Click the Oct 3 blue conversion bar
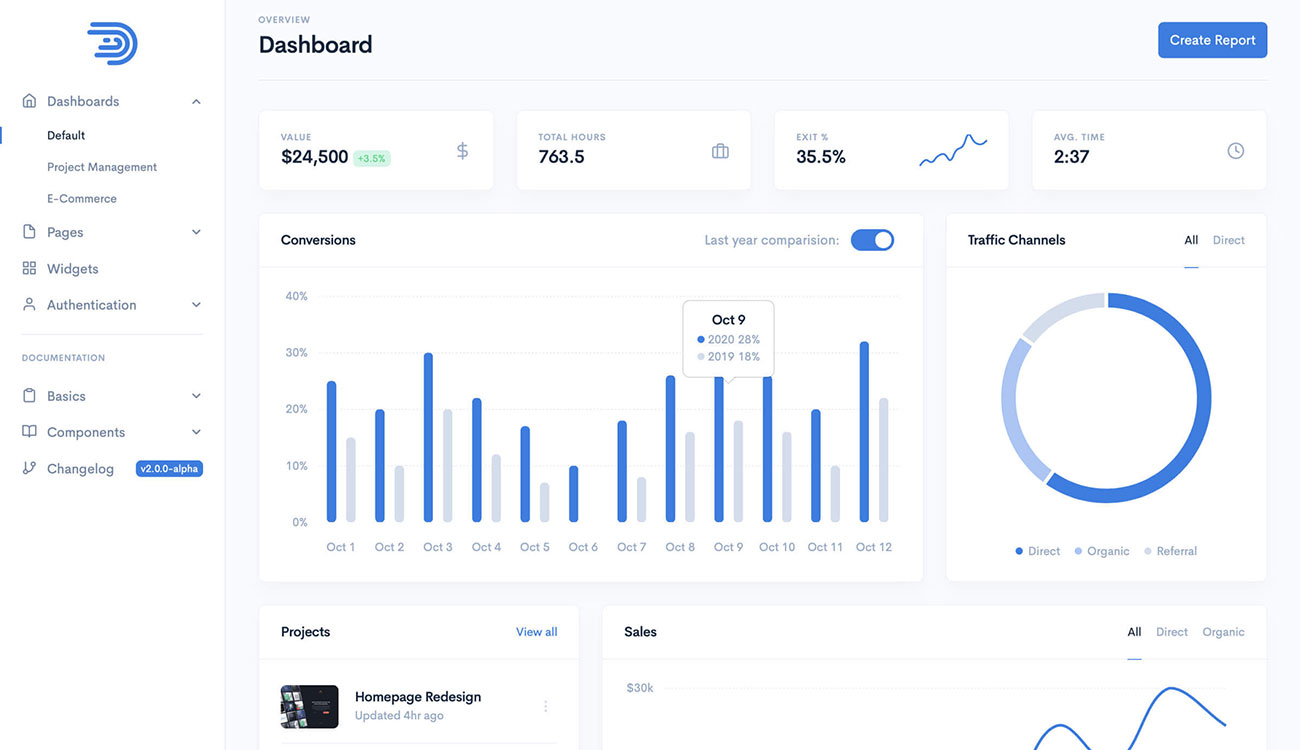Screen dimensions: 1300x750 (428, 437)
